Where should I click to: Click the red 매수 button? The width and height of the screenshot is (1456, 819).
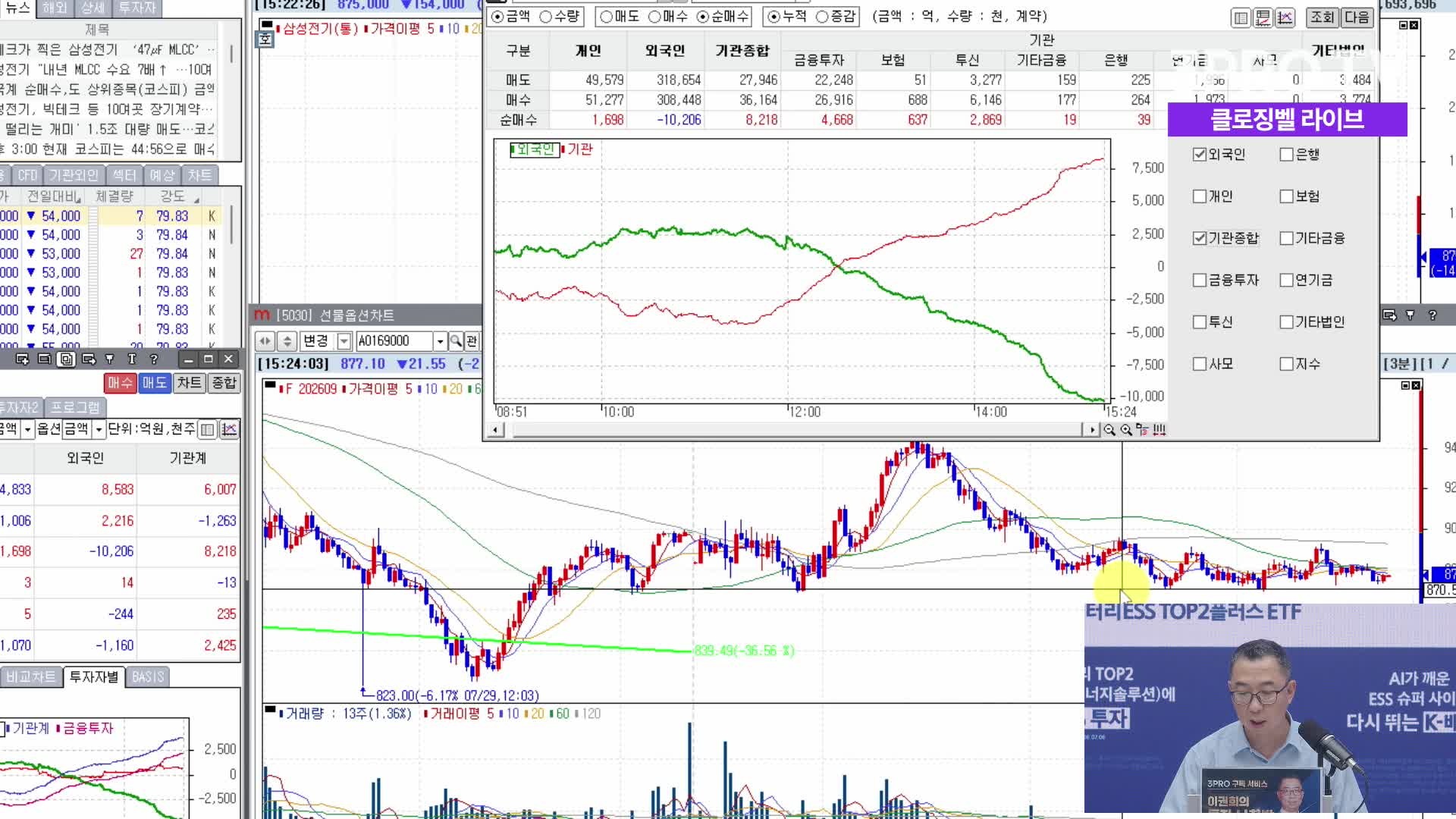click(x=120, y=383)
